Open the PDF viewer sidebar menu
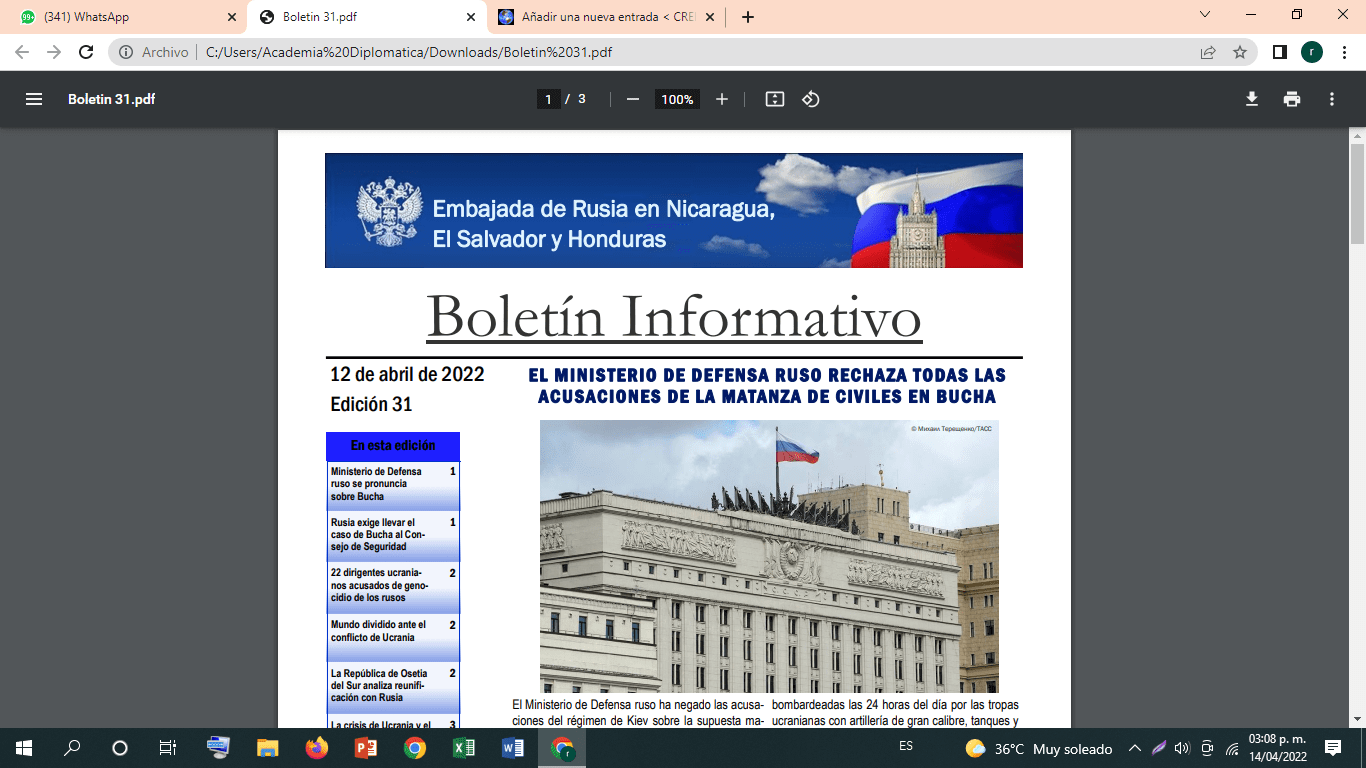This screenshot has height=768, width=1366. click(x=34, y=99)
